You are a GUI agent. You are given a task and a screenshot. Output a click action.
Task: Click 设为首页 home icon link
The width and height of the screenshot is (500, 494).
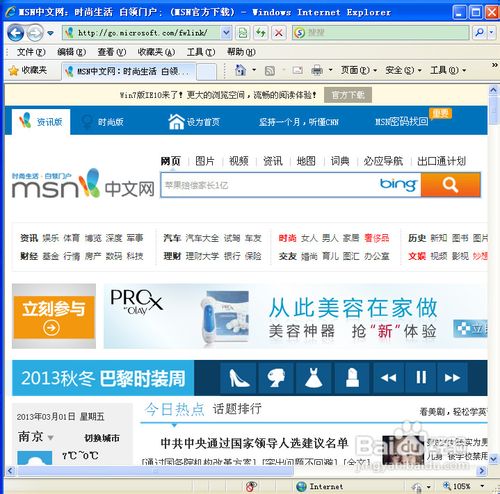click(x=194, y=122)
